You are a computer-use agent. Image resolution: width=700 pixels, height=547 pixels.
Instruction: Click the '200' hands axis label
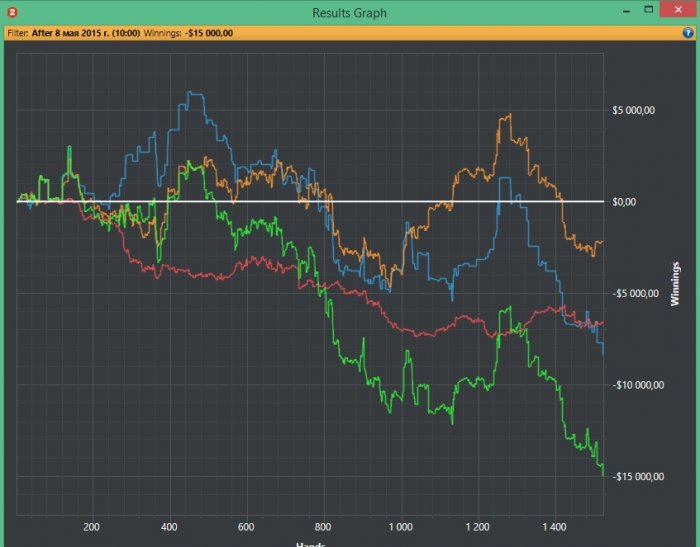(92, 527)
